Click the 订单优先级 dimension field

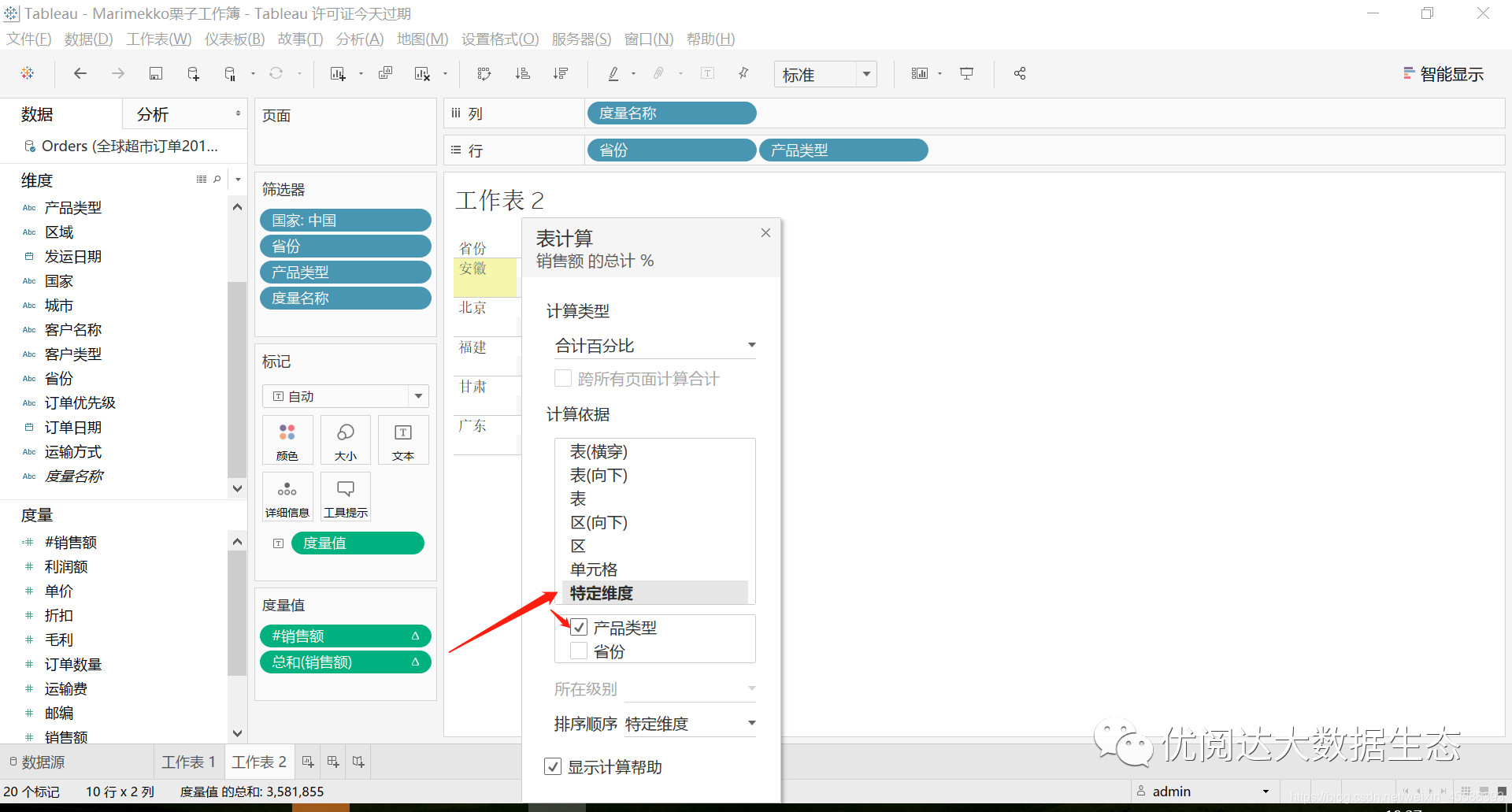click(x=80, y=402)
